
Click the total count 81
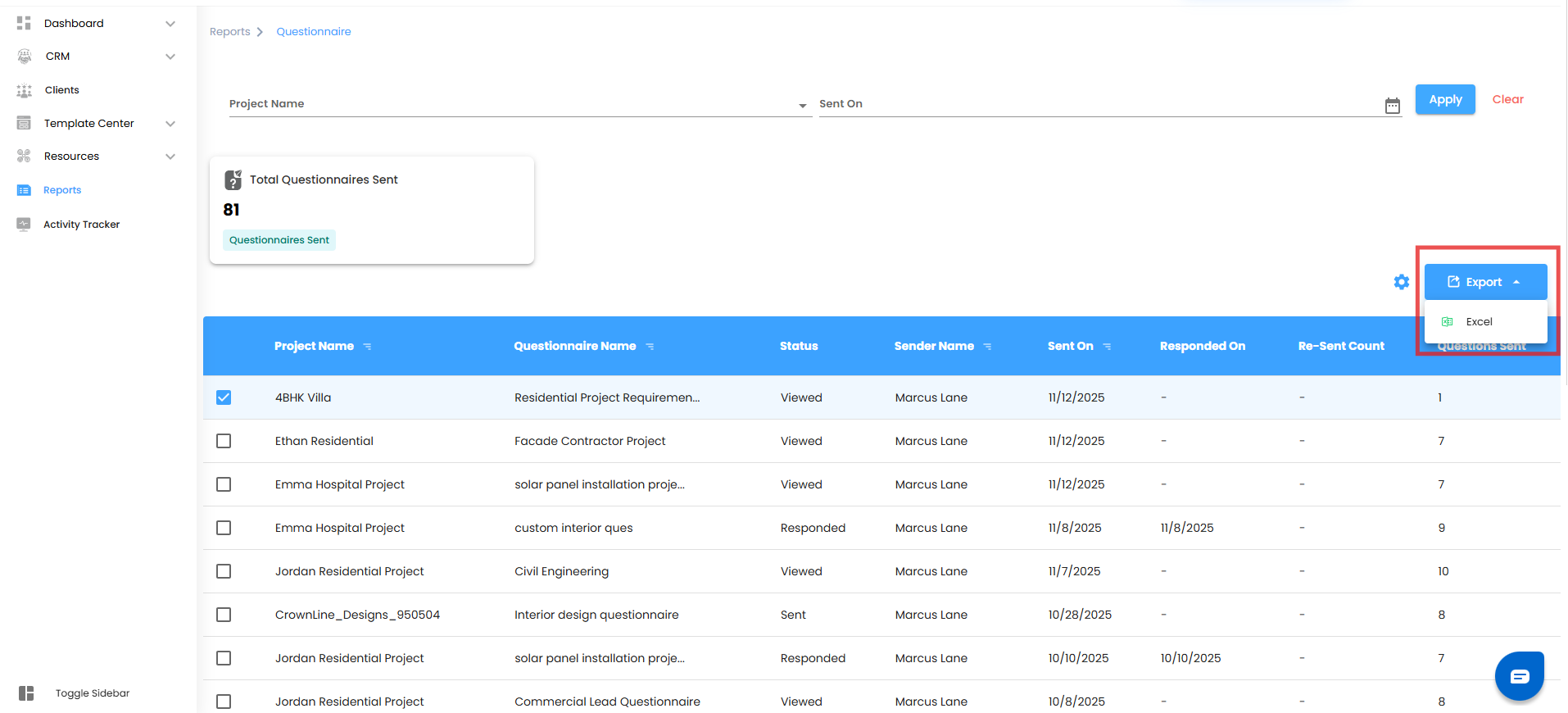click(x=231, y=210)
